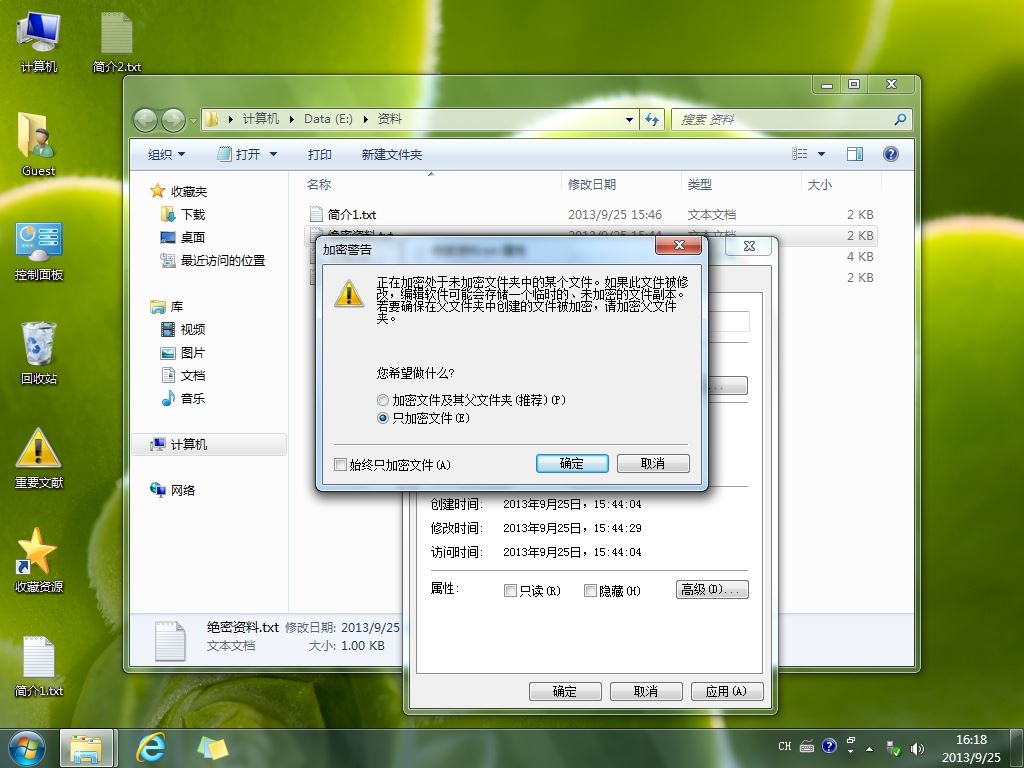Refresh the Explorer address bar
Screen dimensions: 1024x768
(x=652, y=120)
